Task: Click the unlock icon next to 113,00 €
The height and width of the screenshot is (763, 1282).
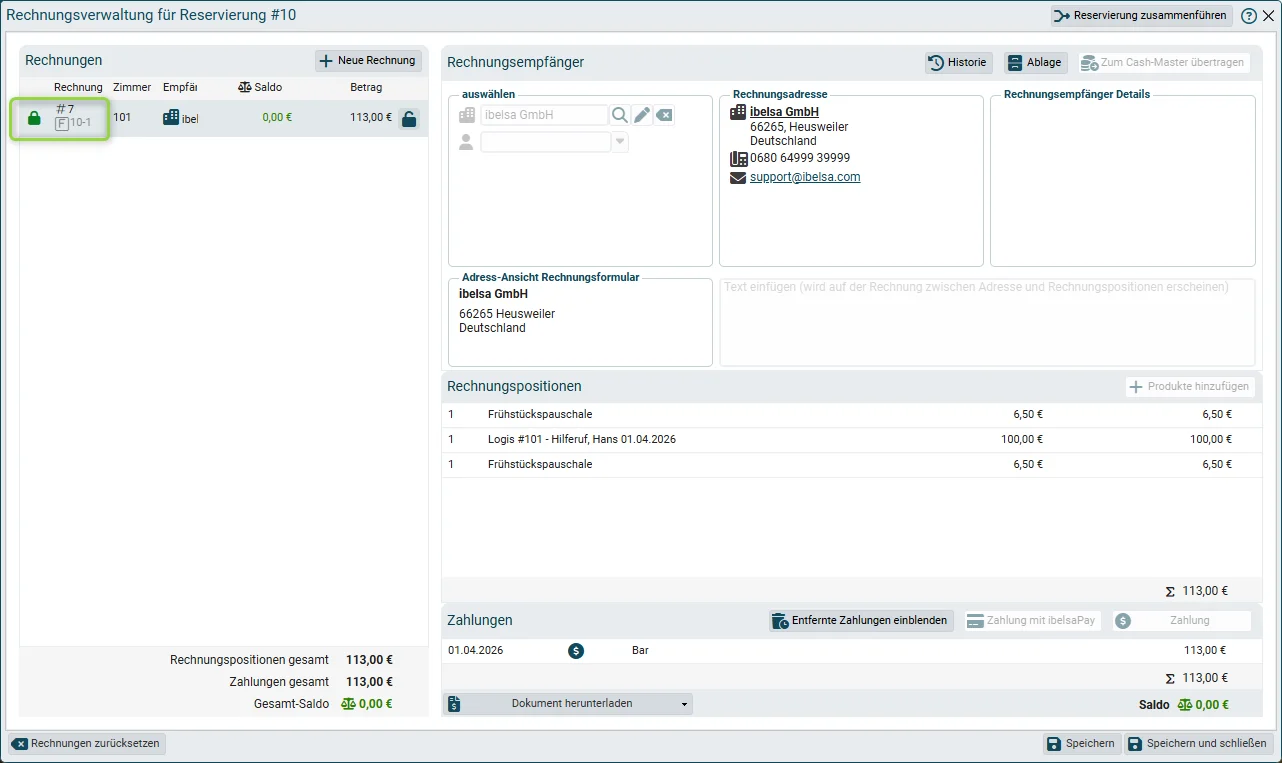Action: 408,119
